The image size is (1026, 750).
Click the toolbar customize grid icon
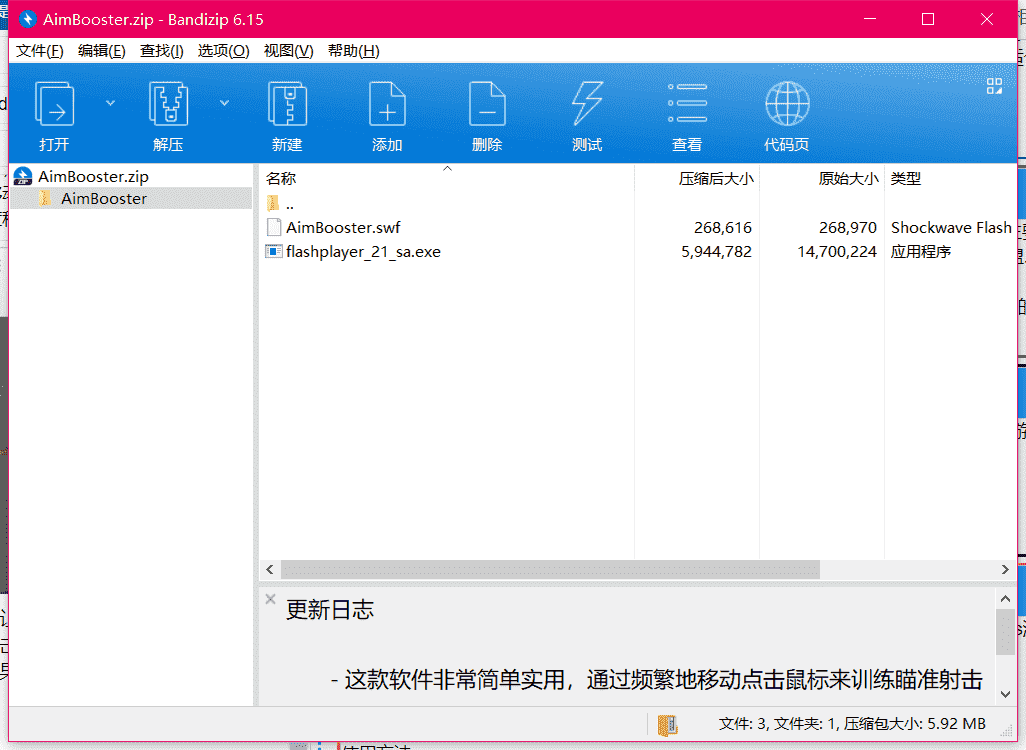tap(995, 86)
